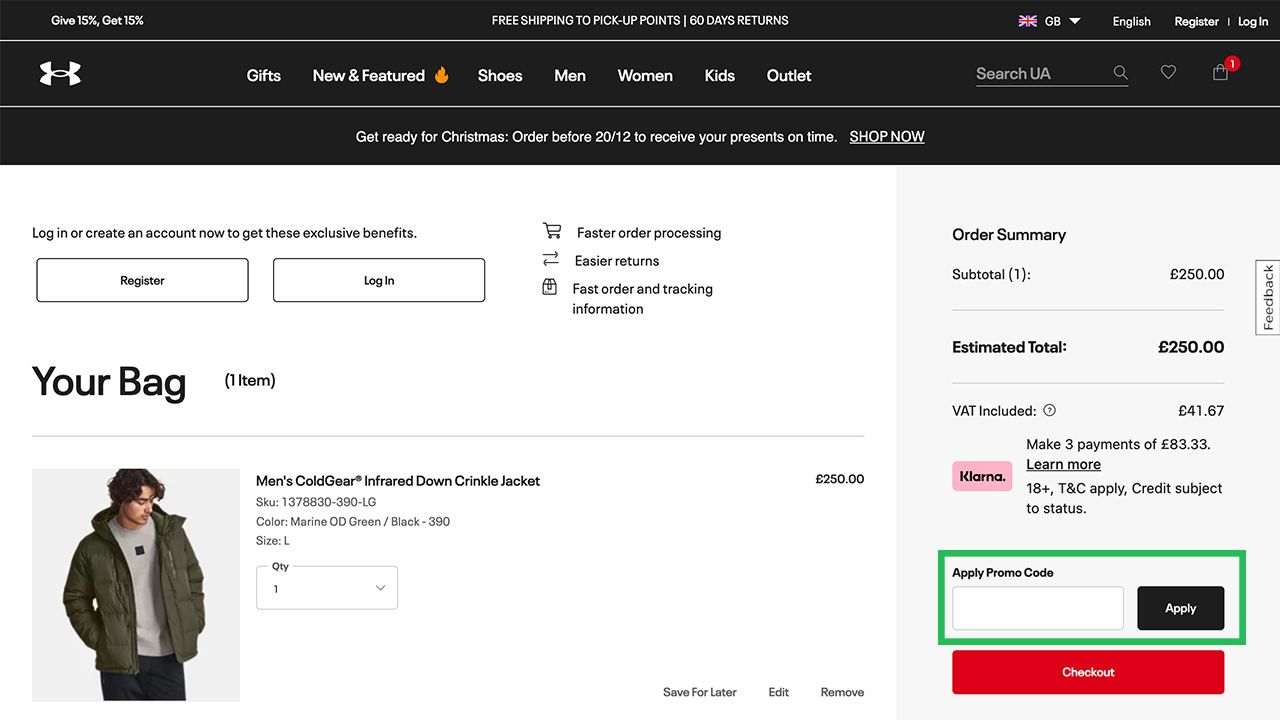Click the Klarna Learn more link
1280x720 pixels.
click(1063, 464)
